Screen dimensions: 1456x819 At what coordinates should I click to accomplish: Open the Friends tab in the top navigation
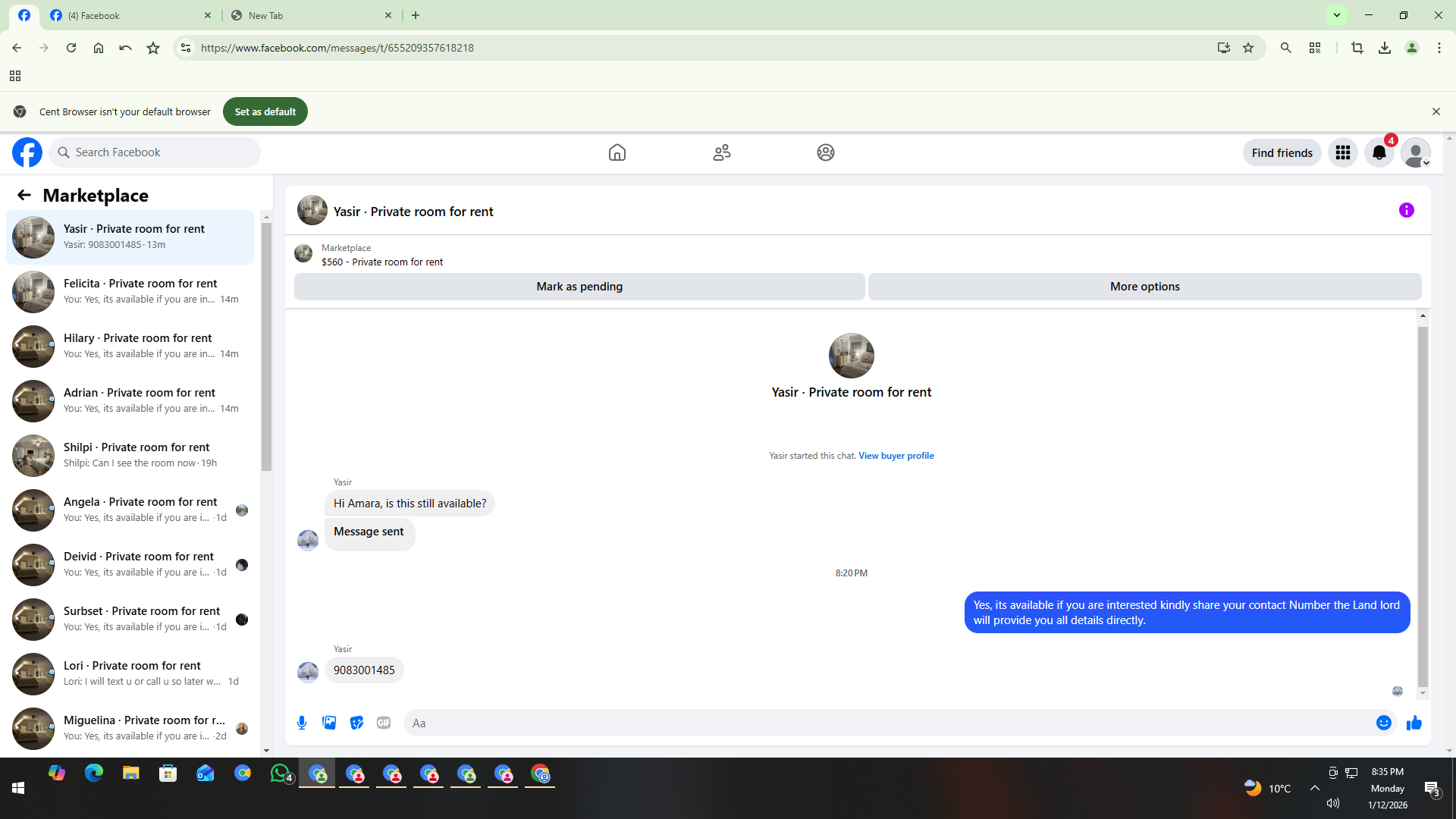[721, 152]
